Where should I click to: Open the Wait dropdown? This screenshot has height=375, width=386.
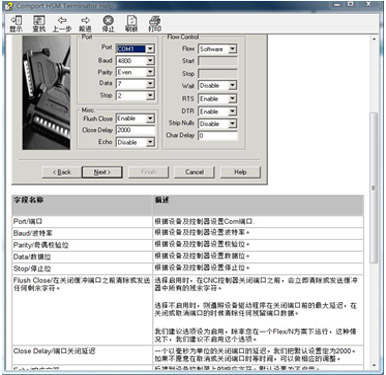coord(233,85)
